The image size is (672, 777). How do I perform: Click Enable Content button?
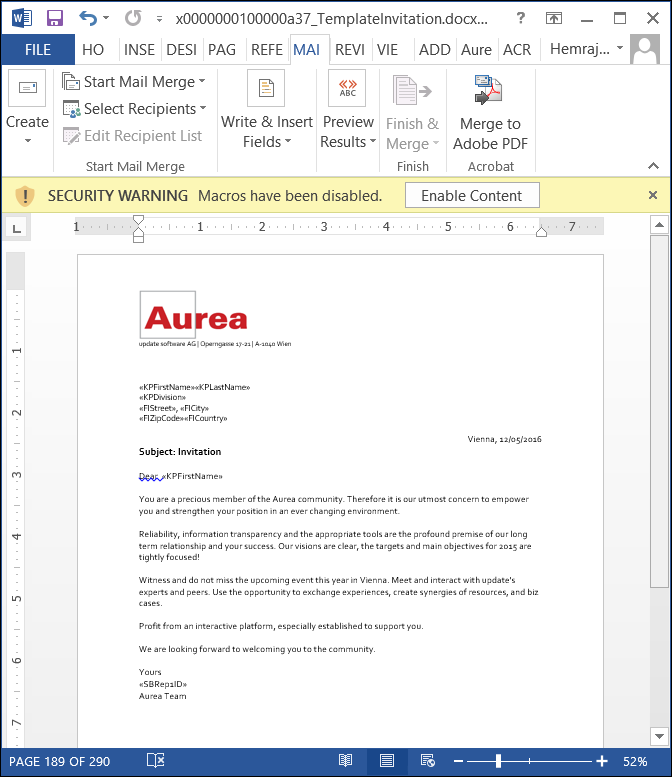[472, 196]
